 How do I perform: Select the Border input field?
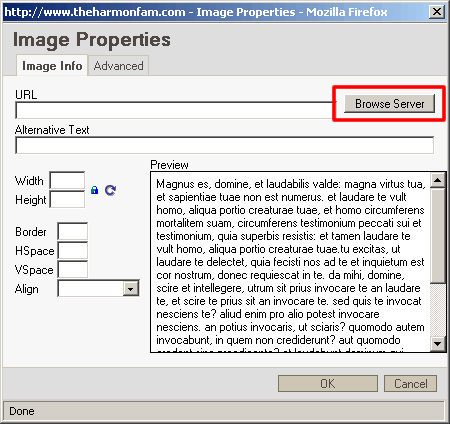[x=73, y=231]
